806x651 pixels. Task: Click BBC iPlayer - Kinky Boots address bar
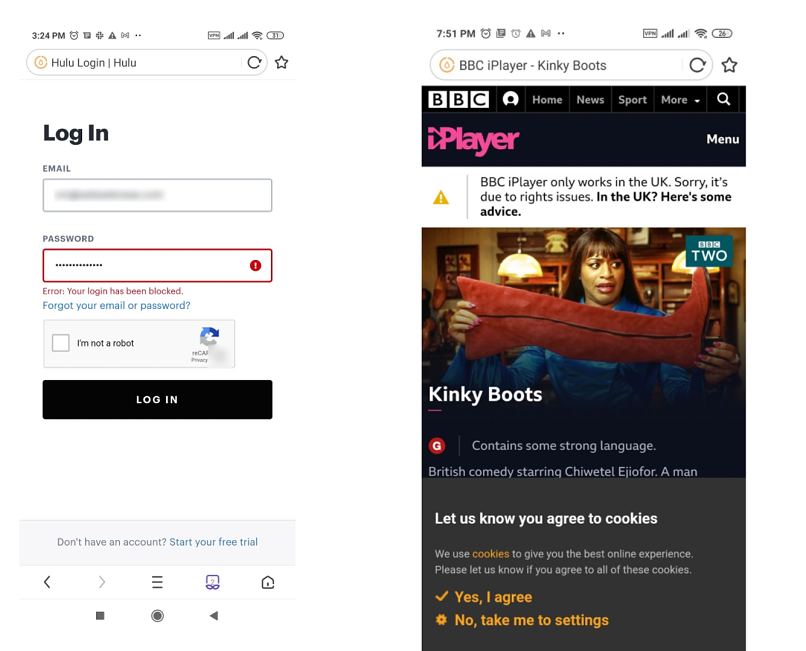(571, 65)
